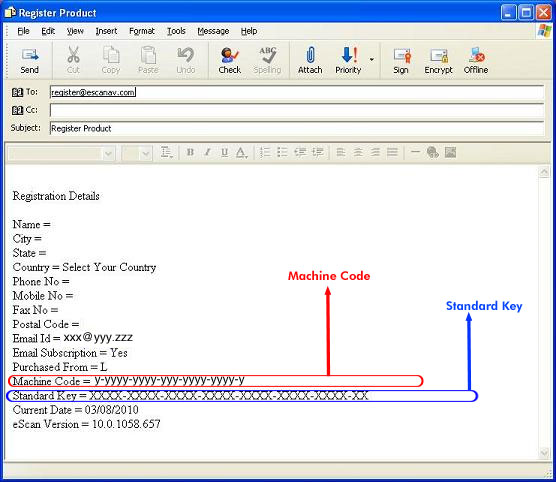
Task: Undo the last action
Action: point(186,60)
